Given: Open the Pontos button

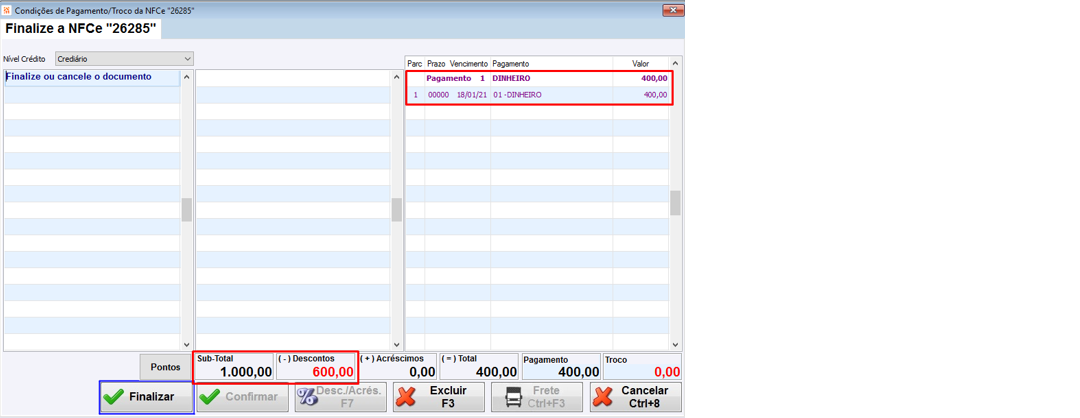Looking at the screenshot, I should pos(165,367).
